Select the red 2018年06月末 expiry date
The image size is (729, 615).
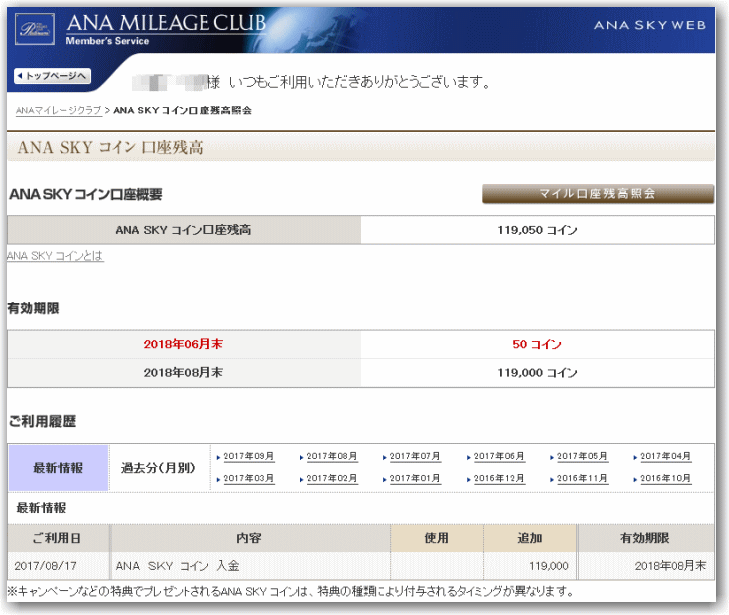[183, 344]
